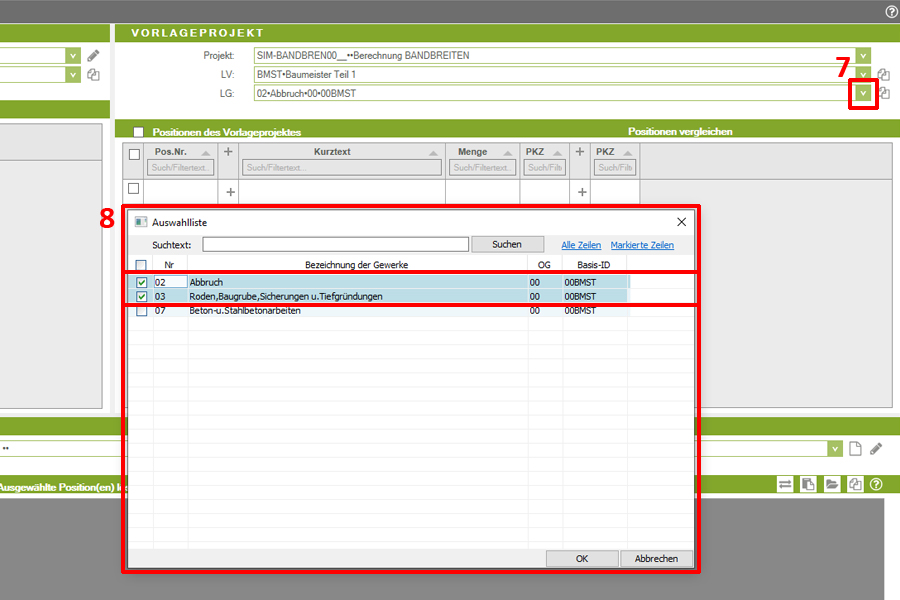Click the blank page icon beside the lower dropdown
Viewport: 900px width, 600px height.
coord(855,449)
